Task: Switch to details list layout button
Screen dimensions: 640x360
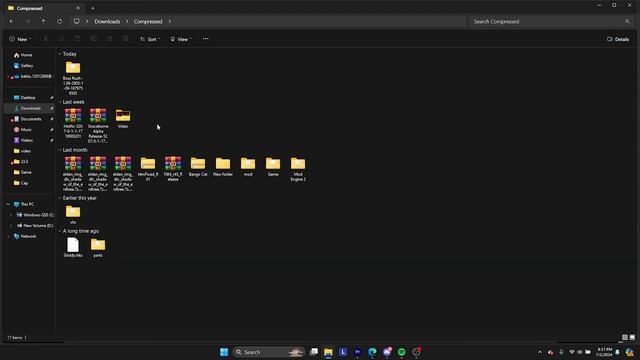Action: click(x=624, y=337)
